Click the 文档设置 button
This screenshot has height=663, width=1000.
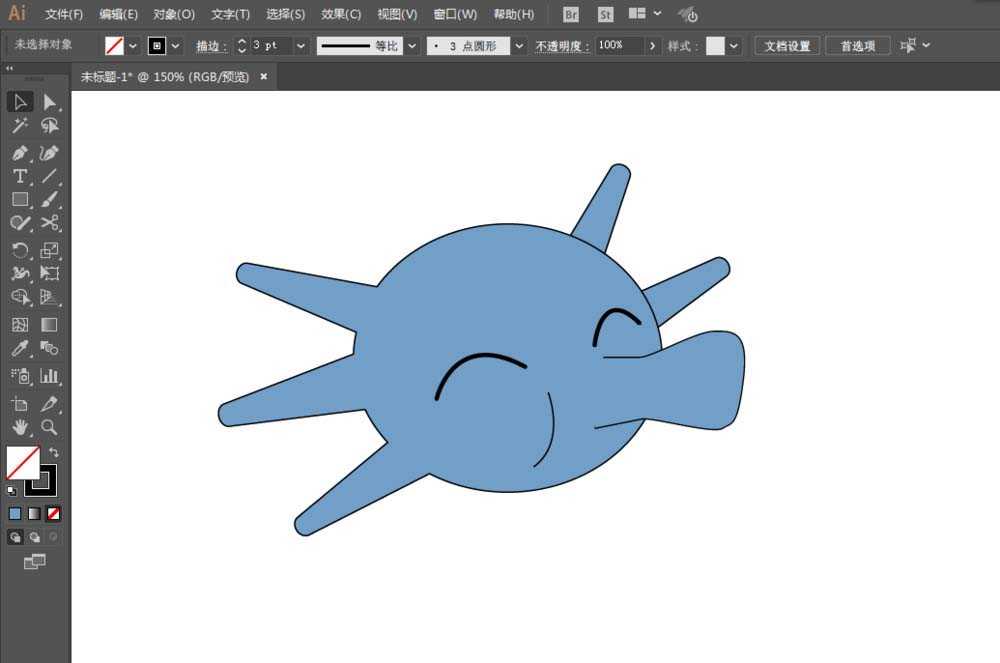(x=786, y=46)
